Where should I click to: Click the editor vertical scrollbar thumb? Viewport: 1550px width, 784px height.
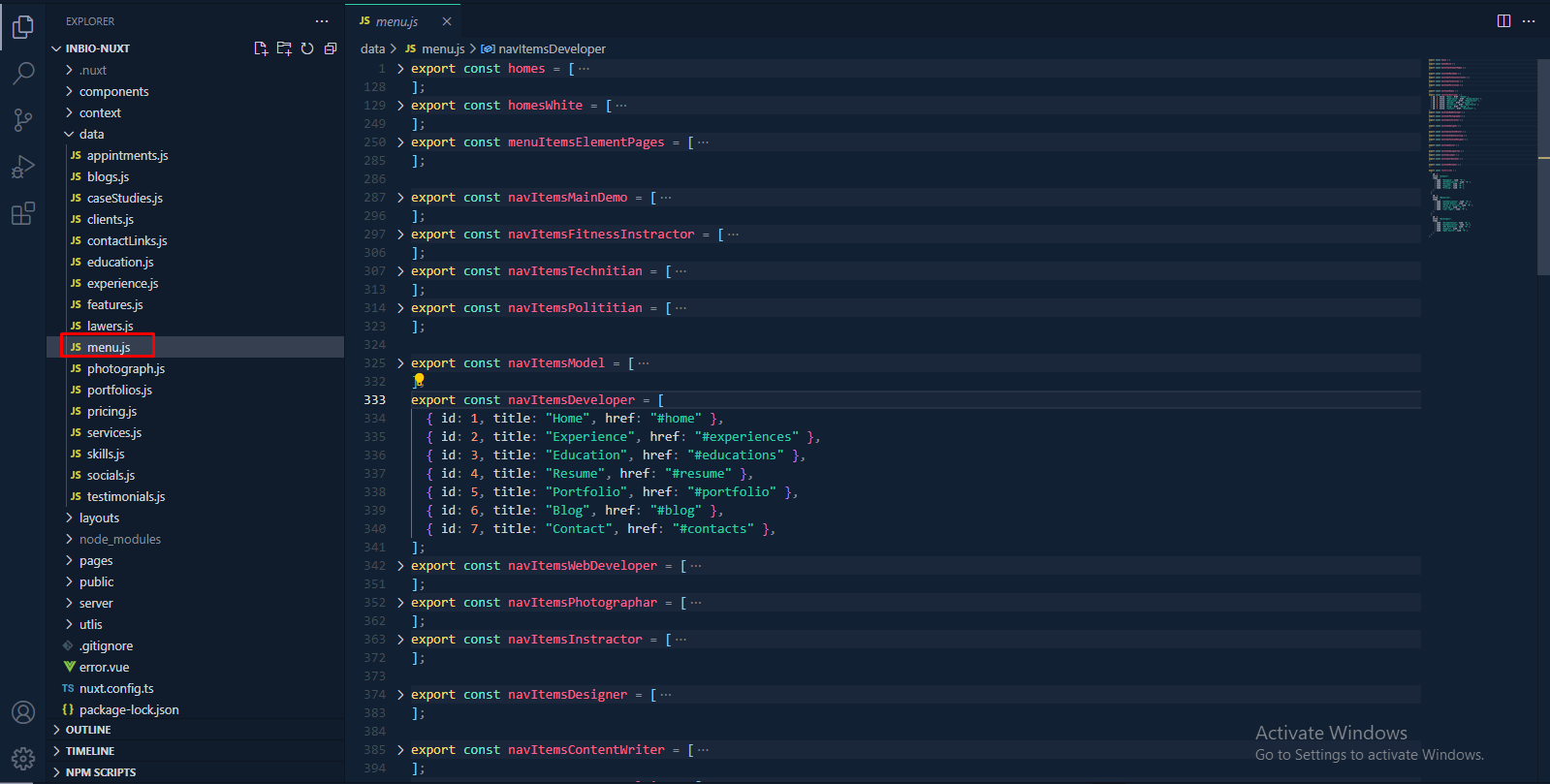(1543, 168)
